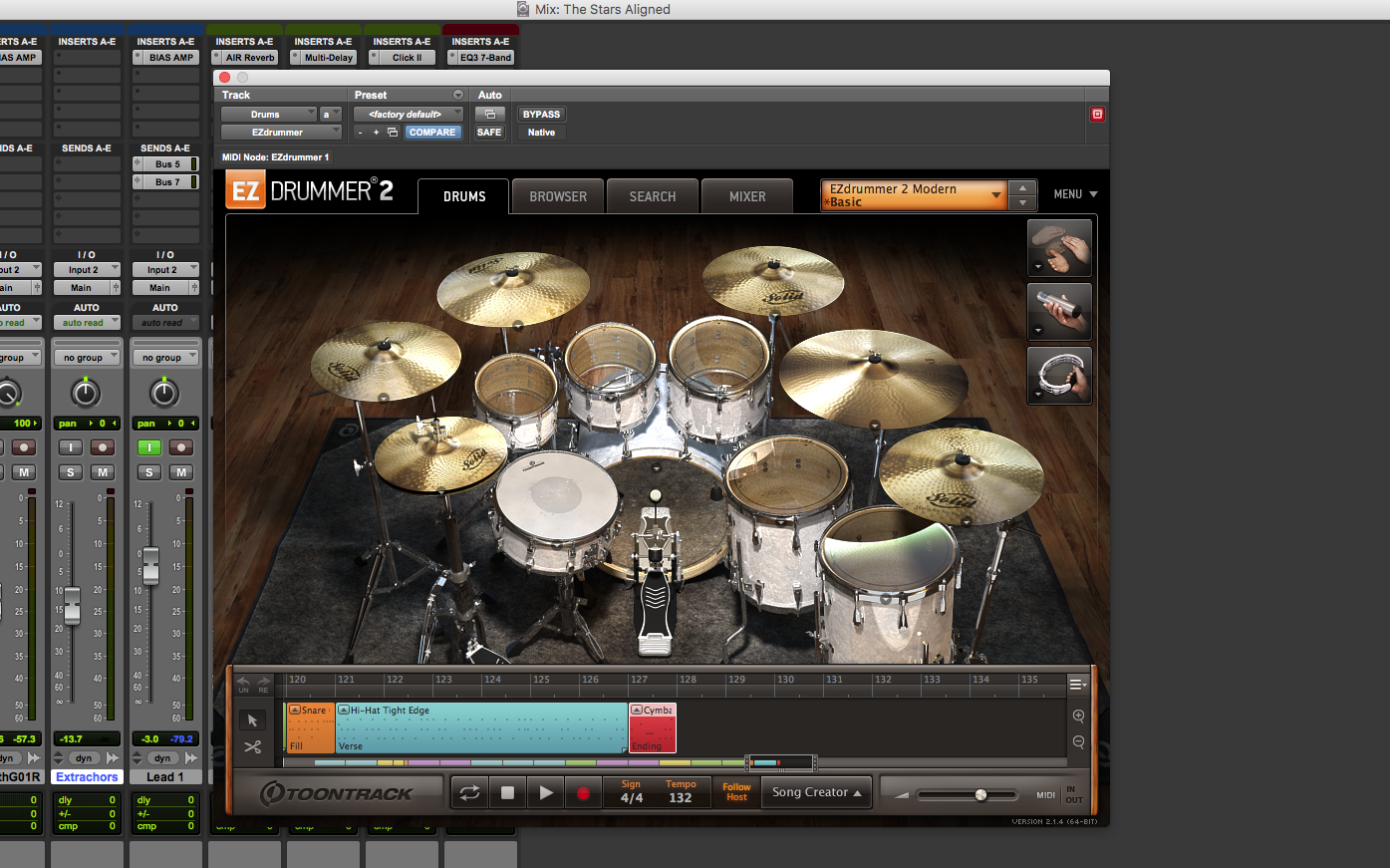Mute the Lead 1 track
This screenshot has width=1390, height=868.
(180, 472)
